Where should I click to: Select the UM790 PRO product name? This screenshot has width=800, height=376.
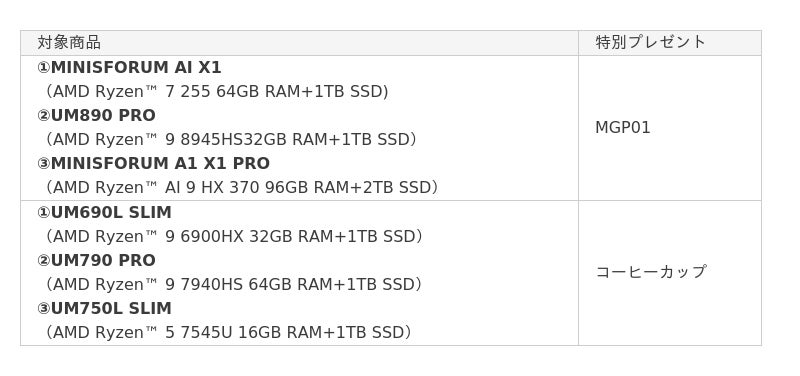[x=103, y=261]
